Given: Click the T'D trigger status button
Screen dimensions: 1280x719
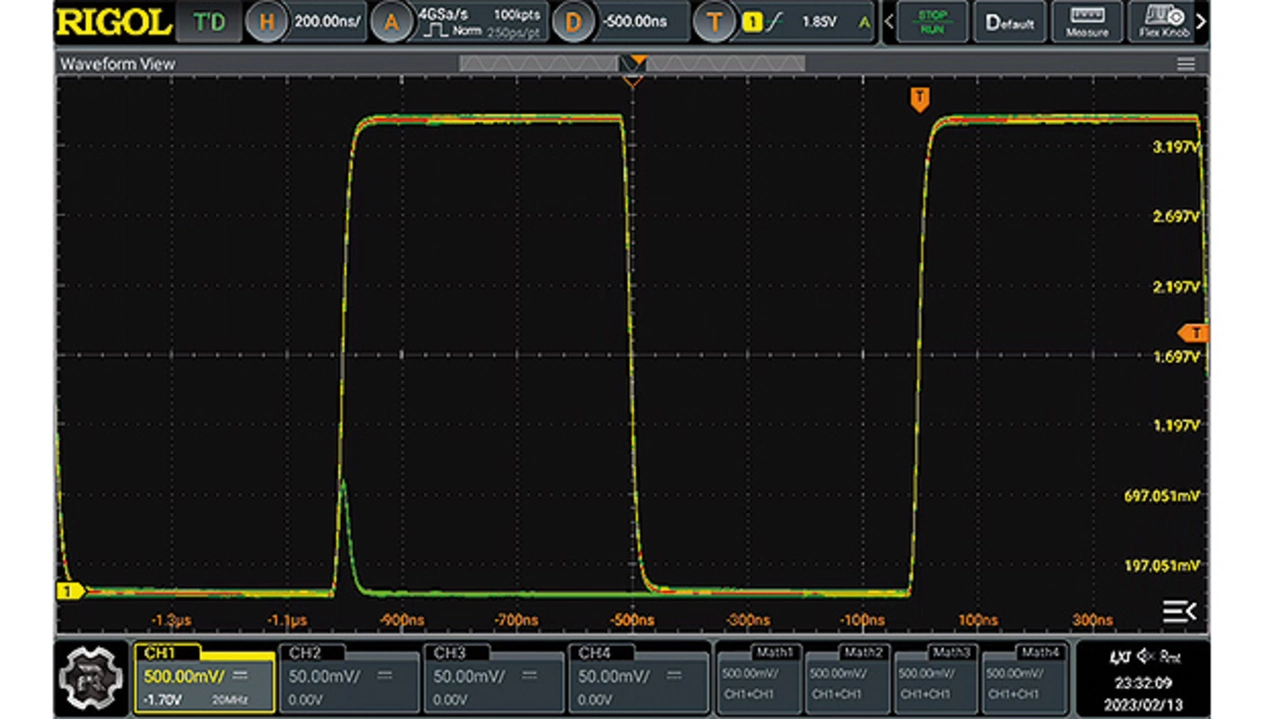Looking at the screenshot, I should pyautogui.click(x=209, y=22).
